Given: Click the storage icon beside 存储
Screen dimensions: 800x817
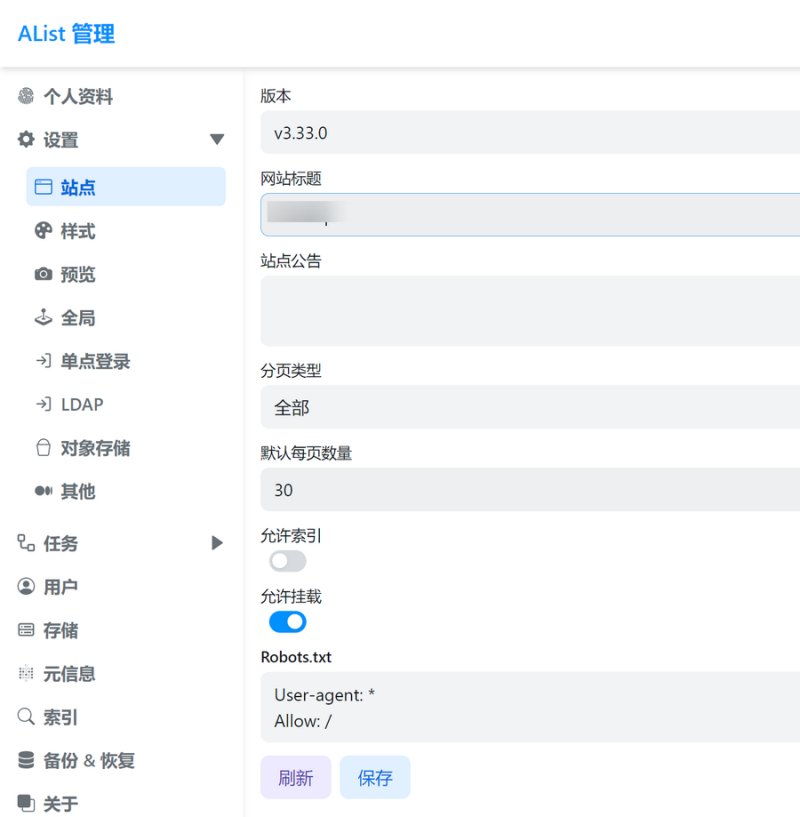Looking at the screenshot, I should tap(26, 630).
